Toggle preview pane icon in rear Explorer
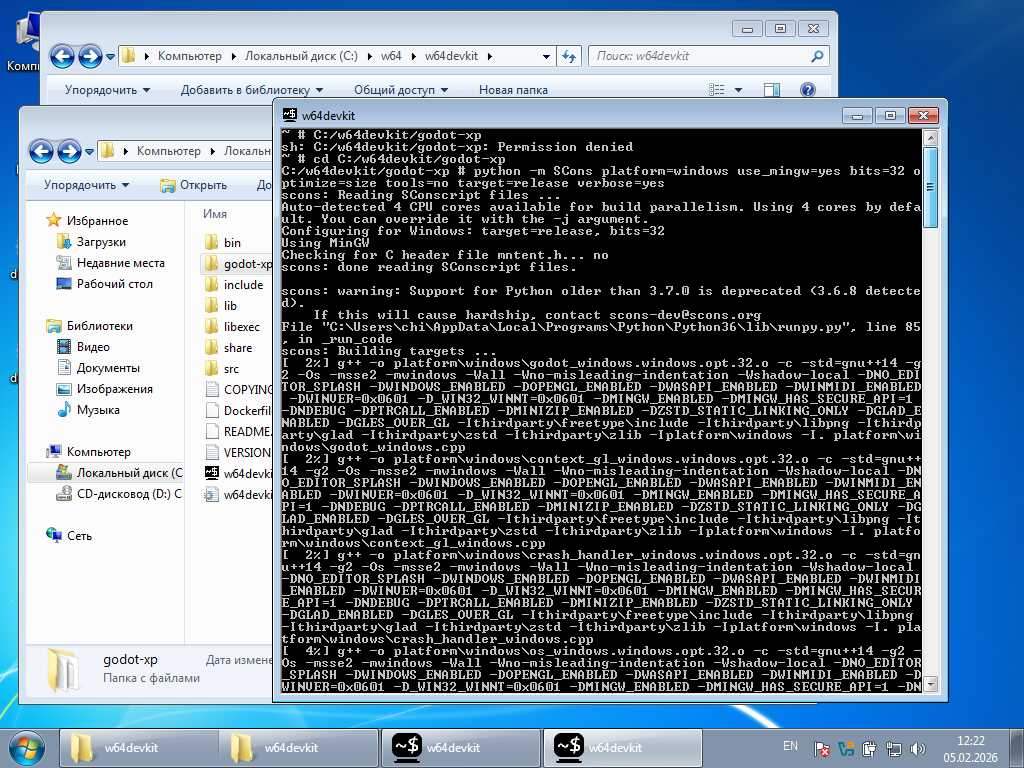 pyautogui.click(x=772, y=89)
